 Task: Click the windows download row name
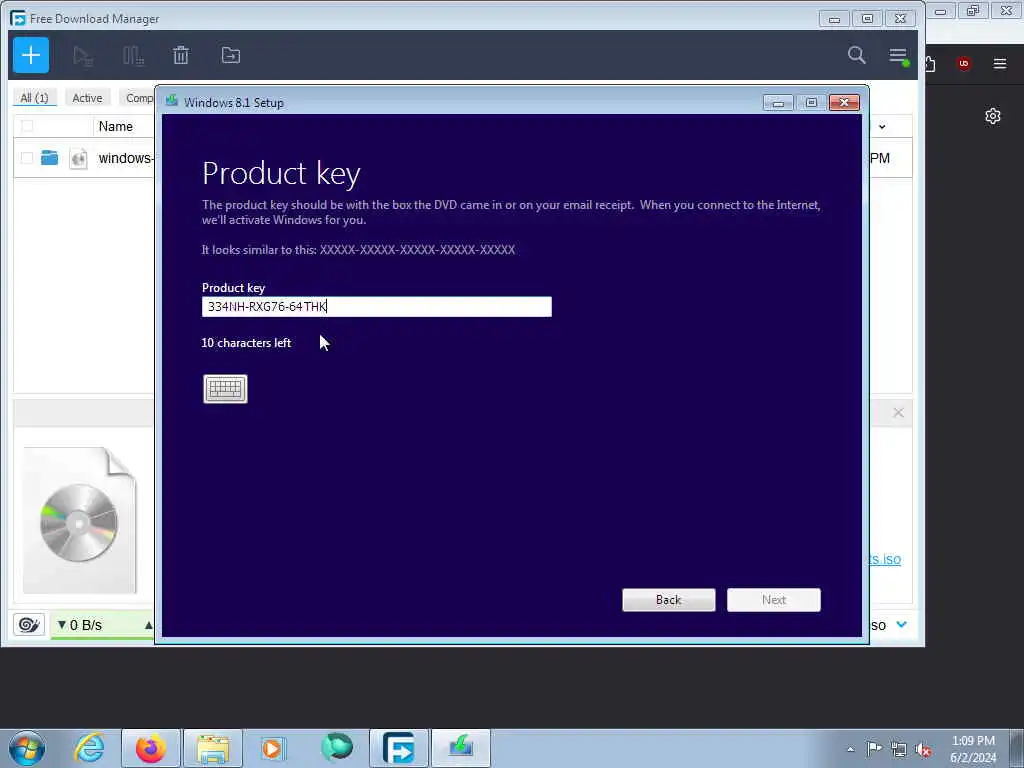click(x=125, y=158)
